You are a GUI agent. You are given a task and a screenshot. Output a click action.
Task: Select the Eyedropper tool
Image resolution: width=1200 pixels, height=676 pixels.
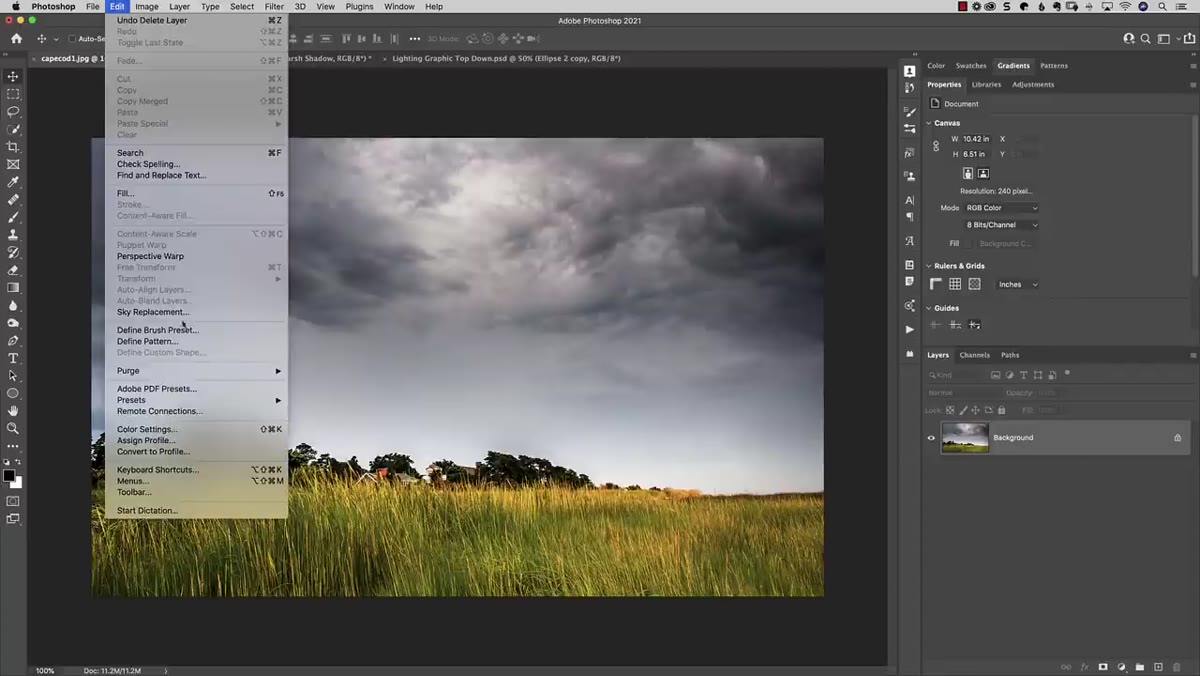click(x=13, y=182)
